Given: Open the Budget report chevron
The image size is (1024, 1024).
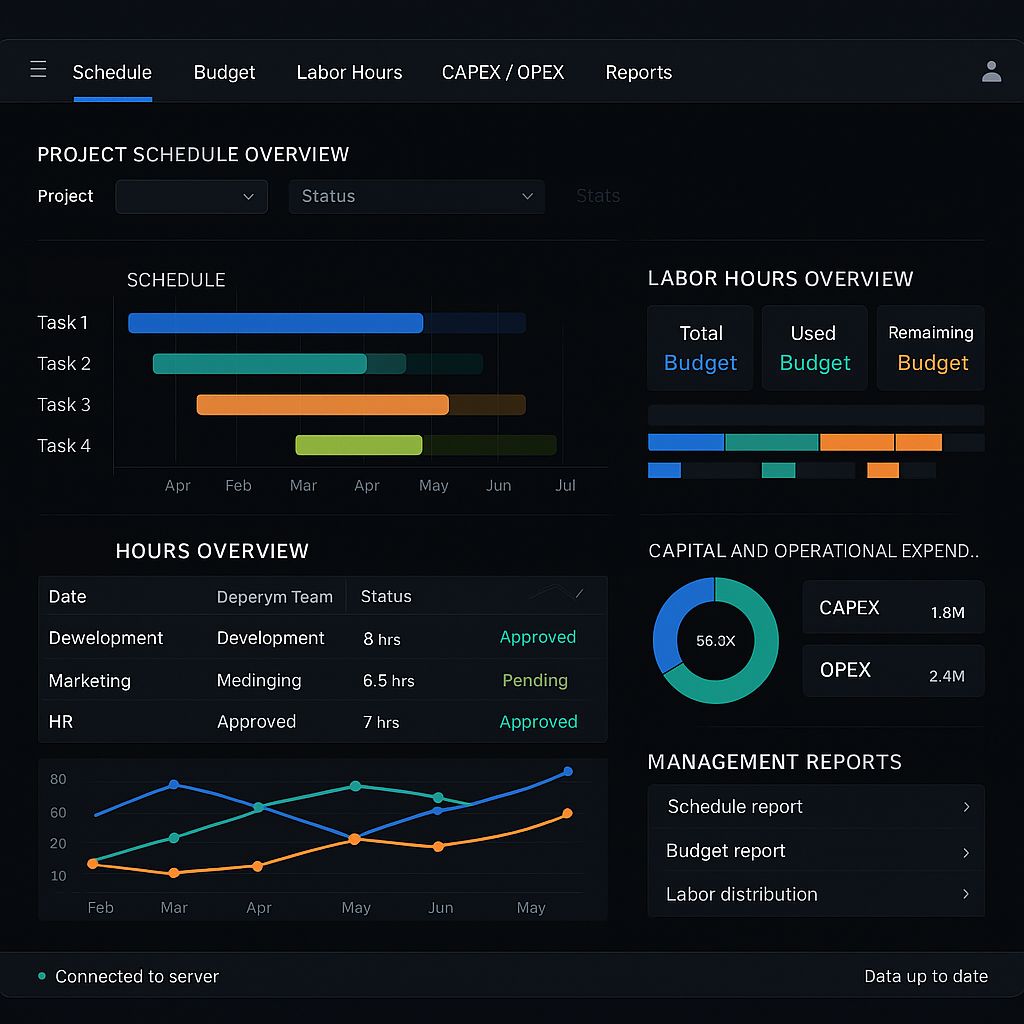Looking at the screenshot, I should point(967,852).
